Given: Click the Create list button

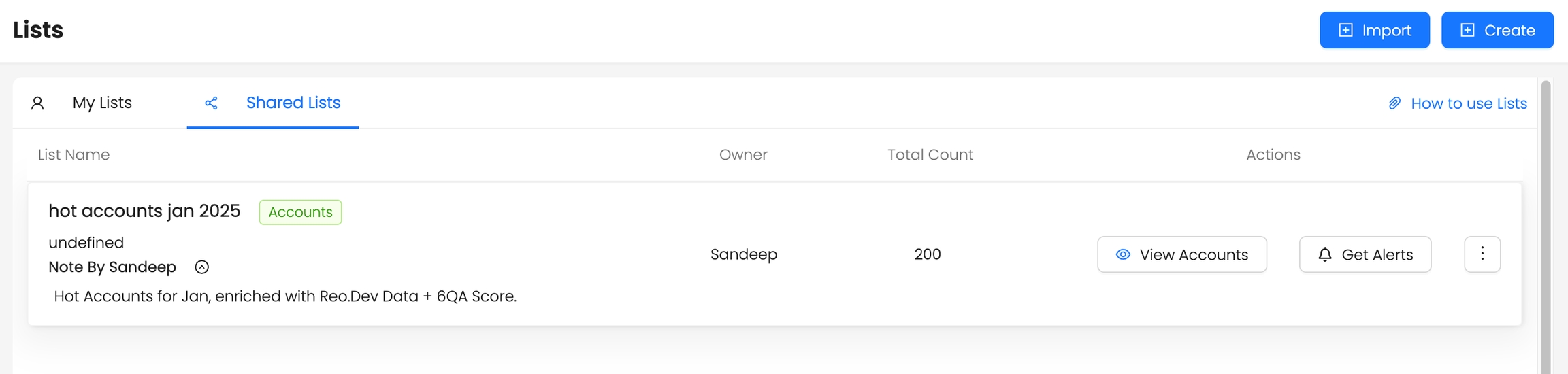Looking at the screenshot, I should (1497, 30).
